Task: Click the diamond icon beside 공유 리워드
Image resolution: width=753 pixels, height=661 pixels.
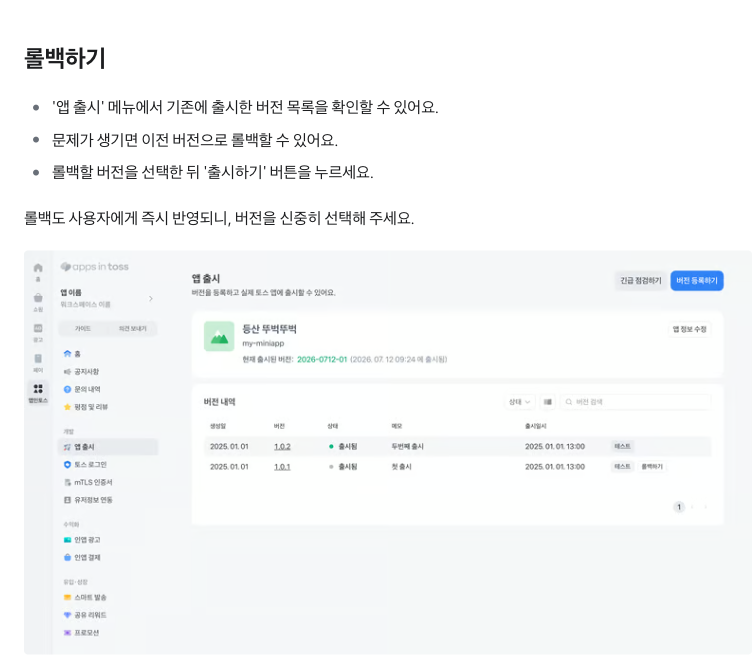Action: pyautogui.click(x=67, y=615)
